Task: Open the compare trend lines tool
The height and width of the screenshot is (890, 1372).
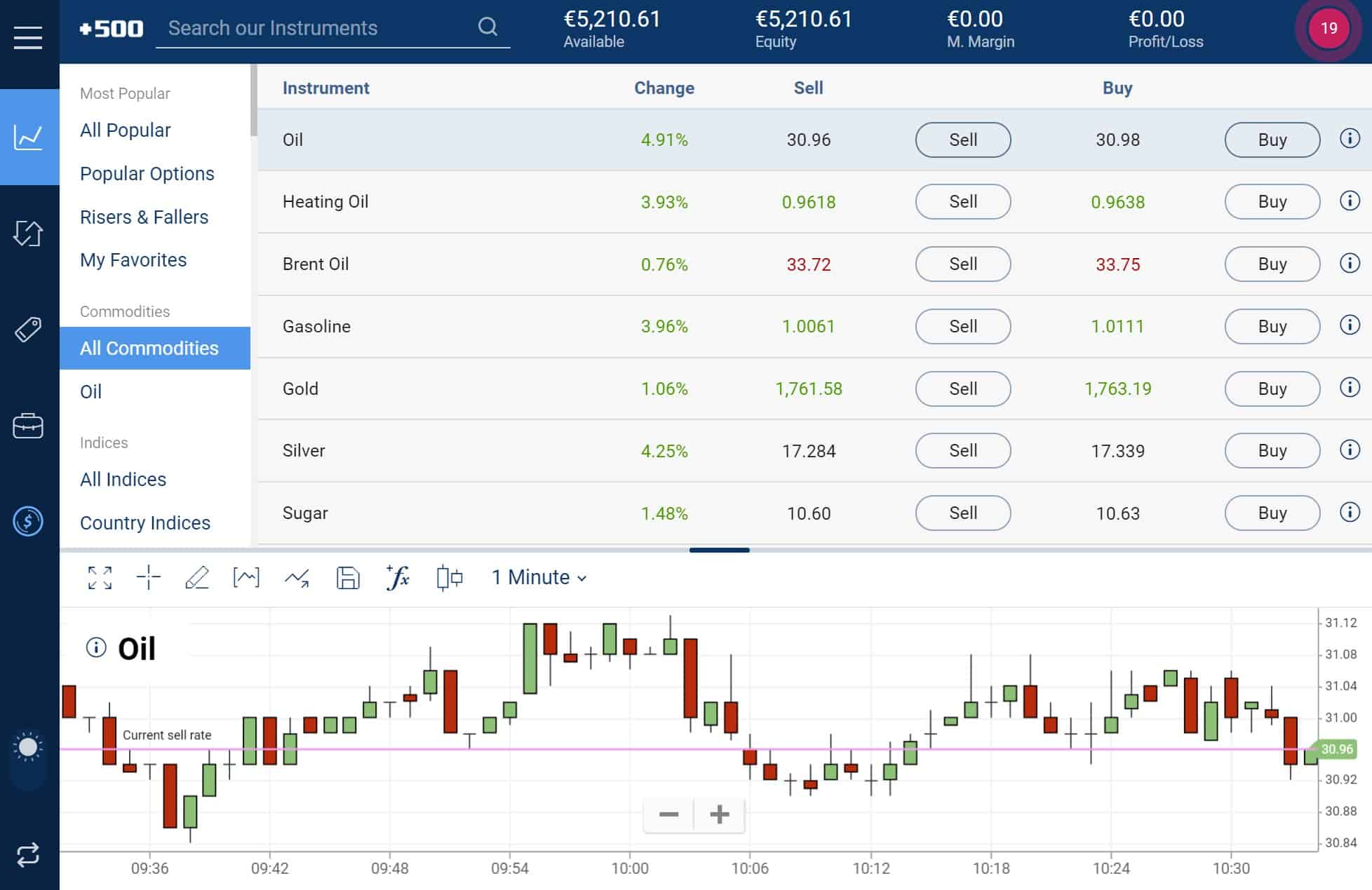Action: click(x=297, y=578)
